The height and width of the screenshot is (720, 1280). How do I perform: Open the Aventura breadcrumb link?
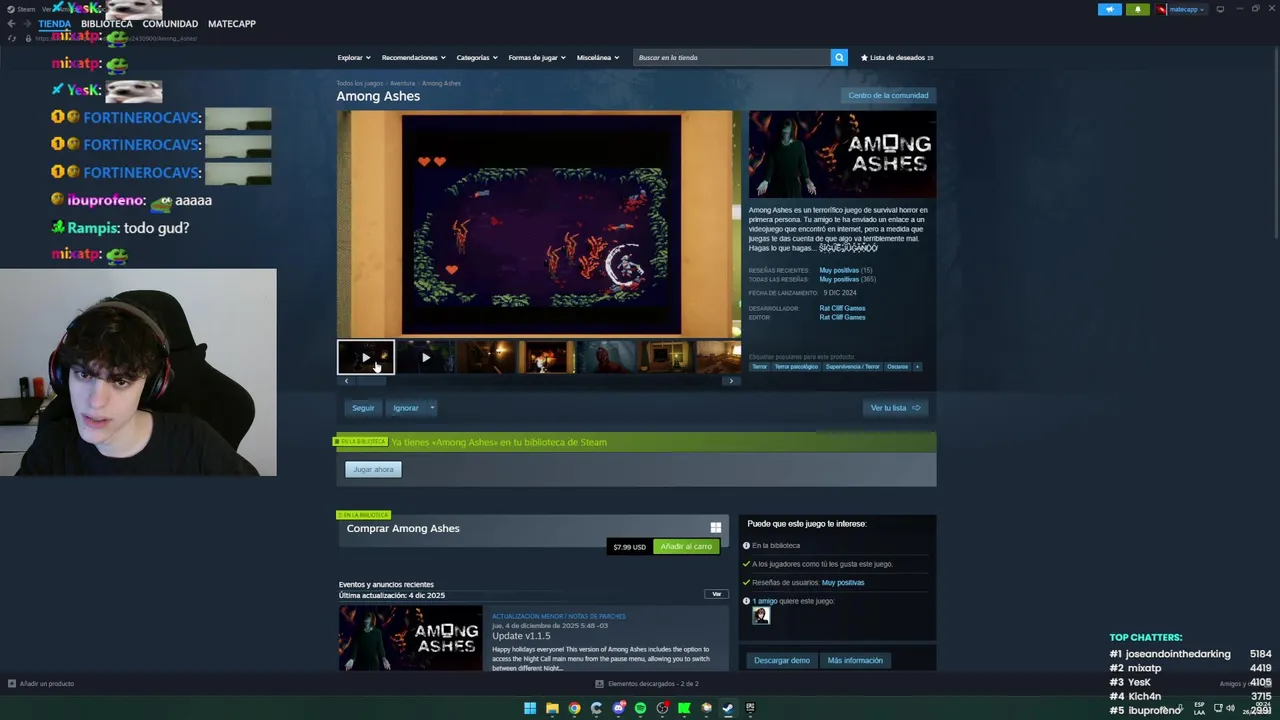point(402,83)
